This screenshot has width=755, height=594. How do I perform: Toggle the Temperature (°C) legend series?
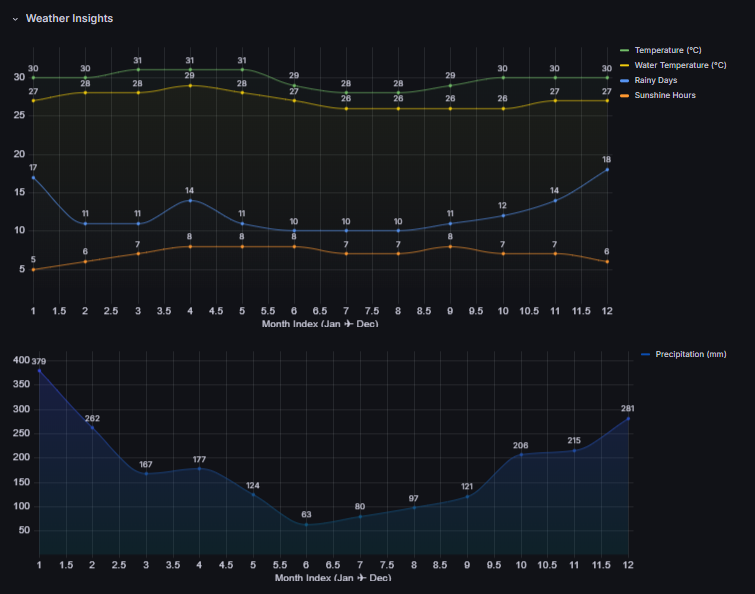[667, 50]
